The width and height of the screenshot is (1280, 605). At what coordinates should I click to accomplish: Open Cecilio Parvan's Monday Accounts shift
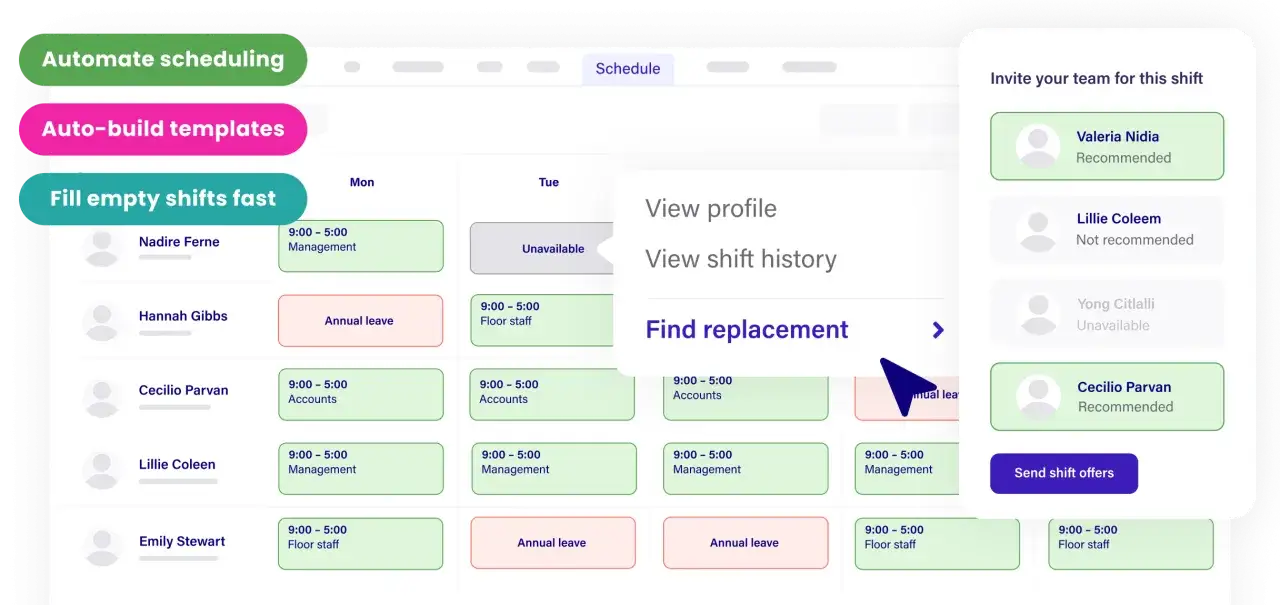click(360, 394)
